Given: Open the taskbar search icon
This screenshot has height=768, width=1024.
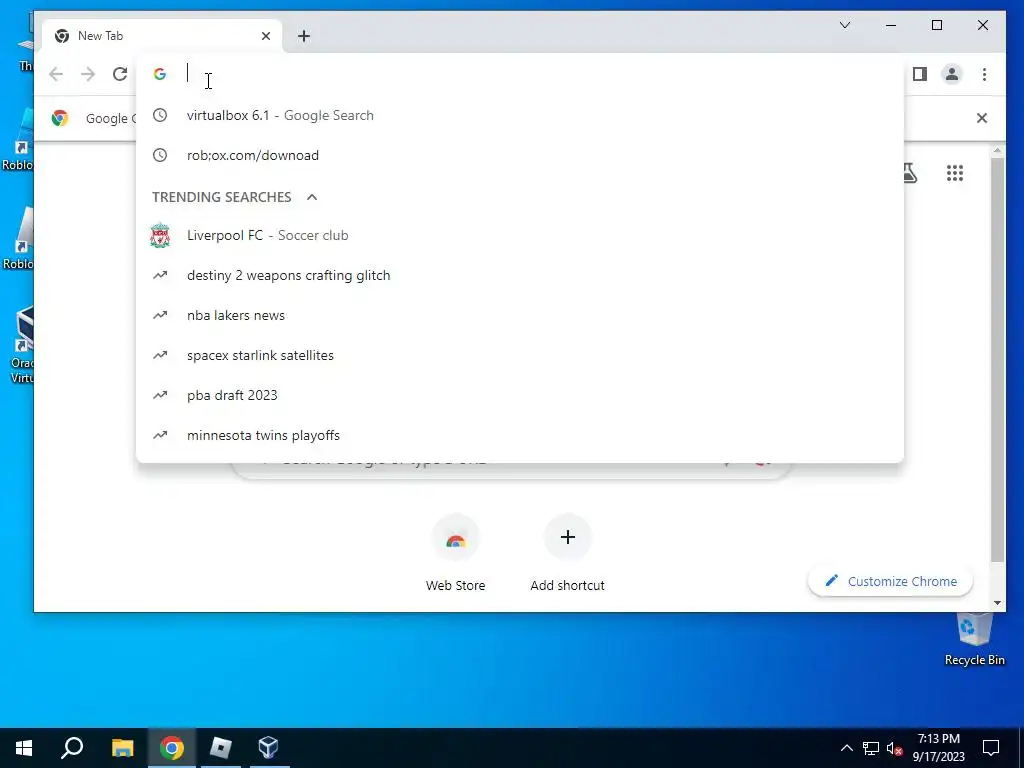Looking at the screenshot, I should coord(72,748).
